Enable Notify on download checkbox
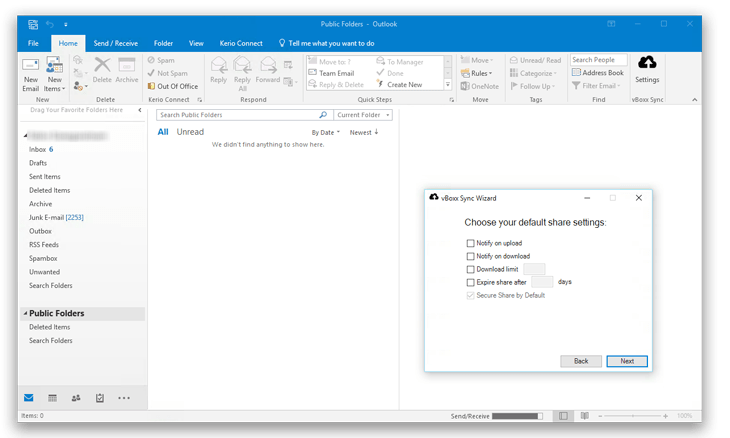This screenshot has width=730, height=438. point(471,256)
